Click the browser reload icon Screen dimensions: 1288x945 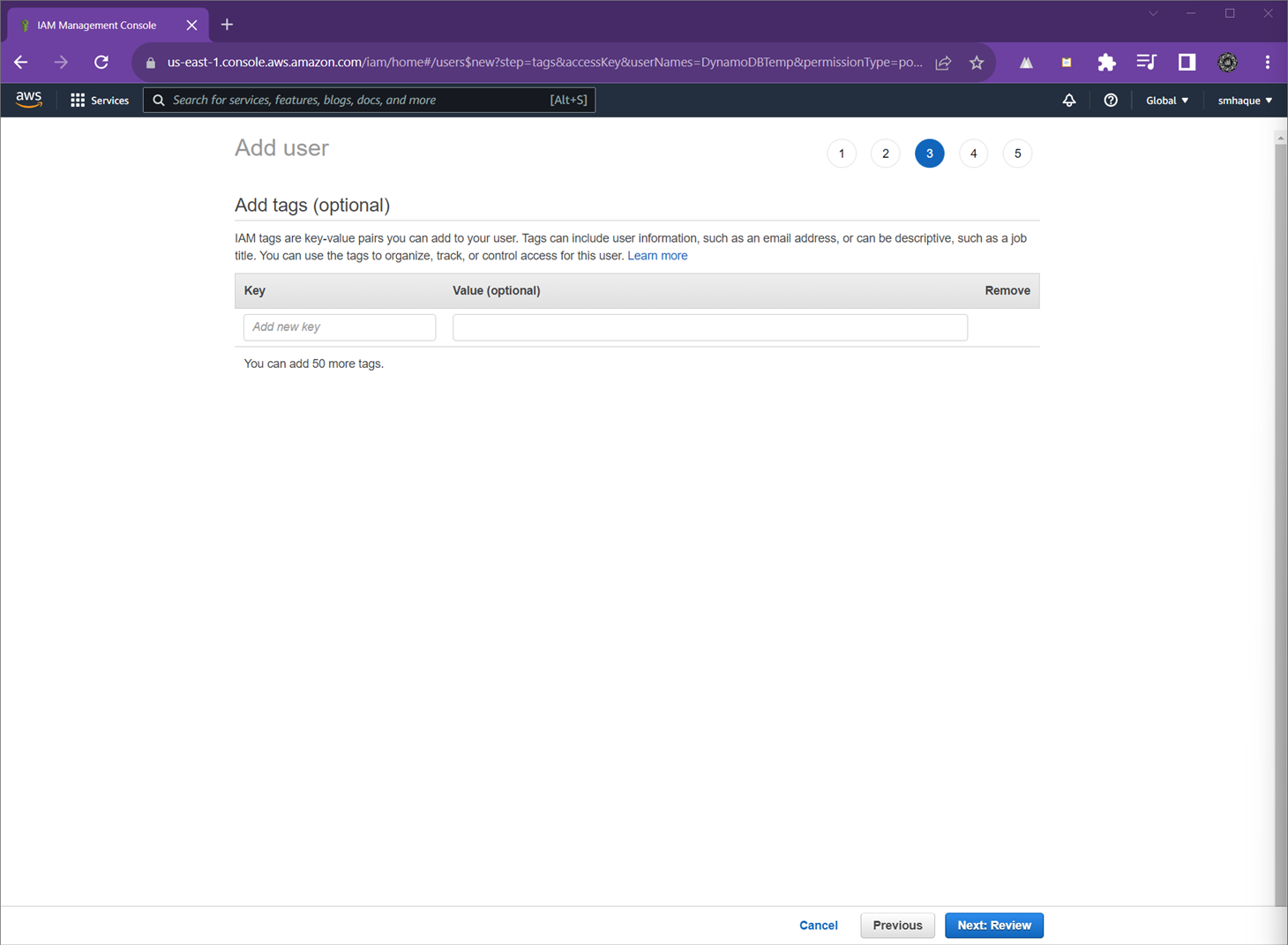tap(101, 63)
